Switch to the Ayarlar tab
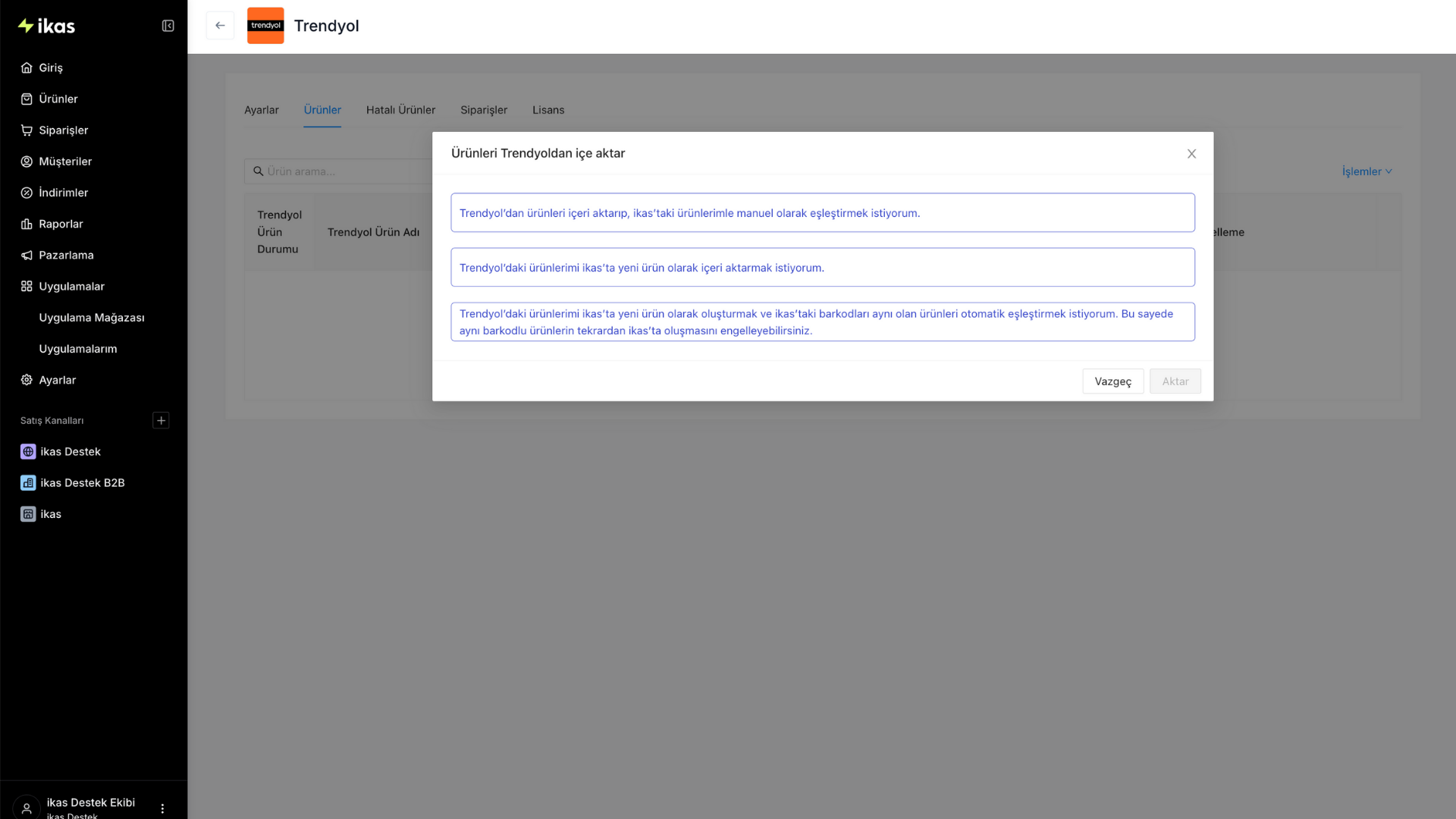 262,110
